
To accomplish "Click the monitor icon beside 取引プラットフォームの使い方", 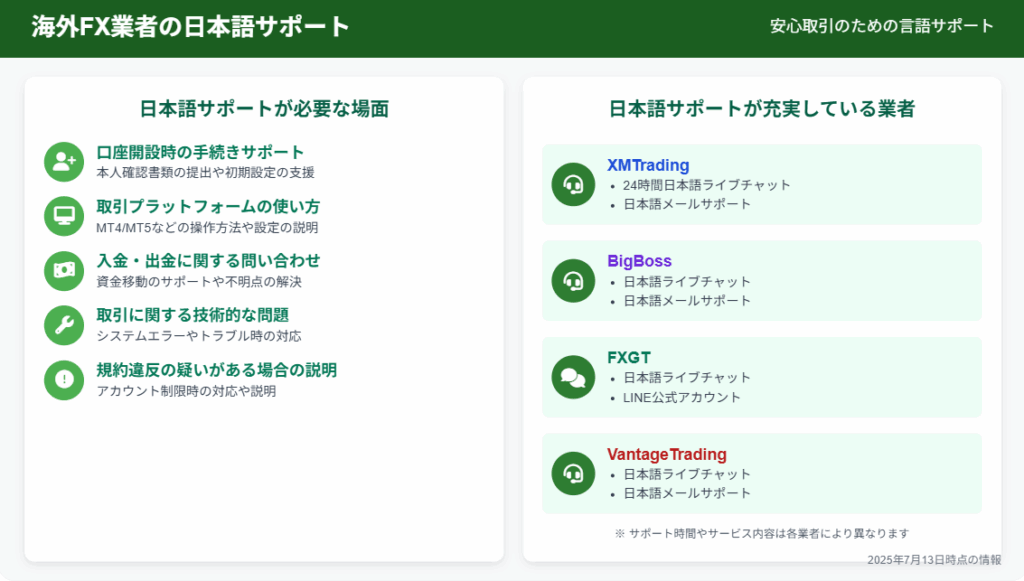I will tap(64, 216).
